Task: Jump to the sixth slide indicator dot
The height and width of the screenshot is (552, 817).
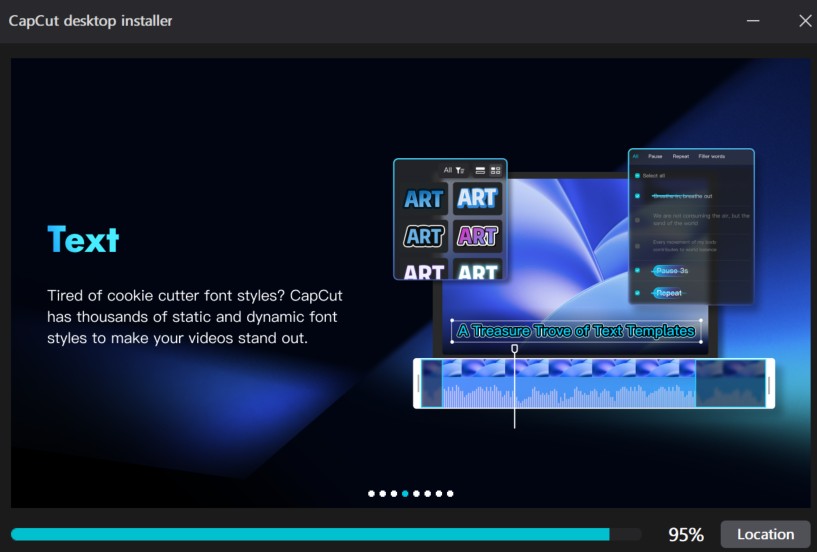Action: [428, 494]
